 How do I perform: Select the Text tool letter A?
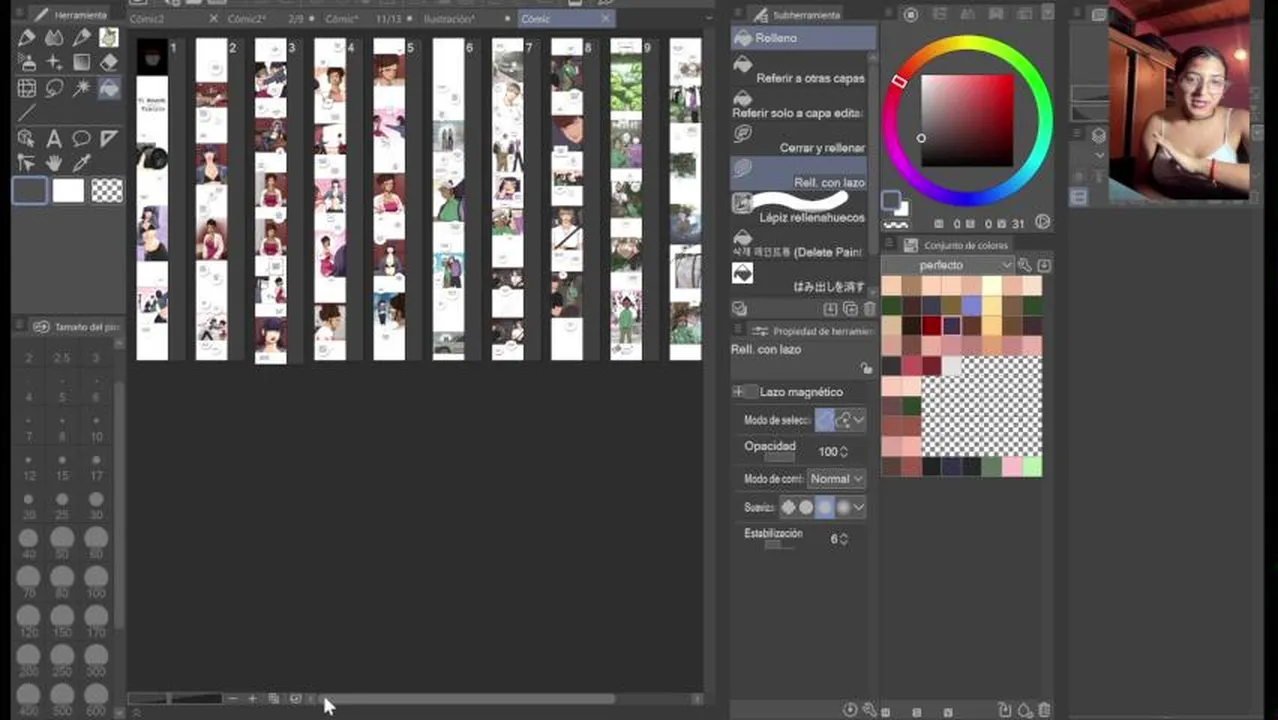[54, 138]
